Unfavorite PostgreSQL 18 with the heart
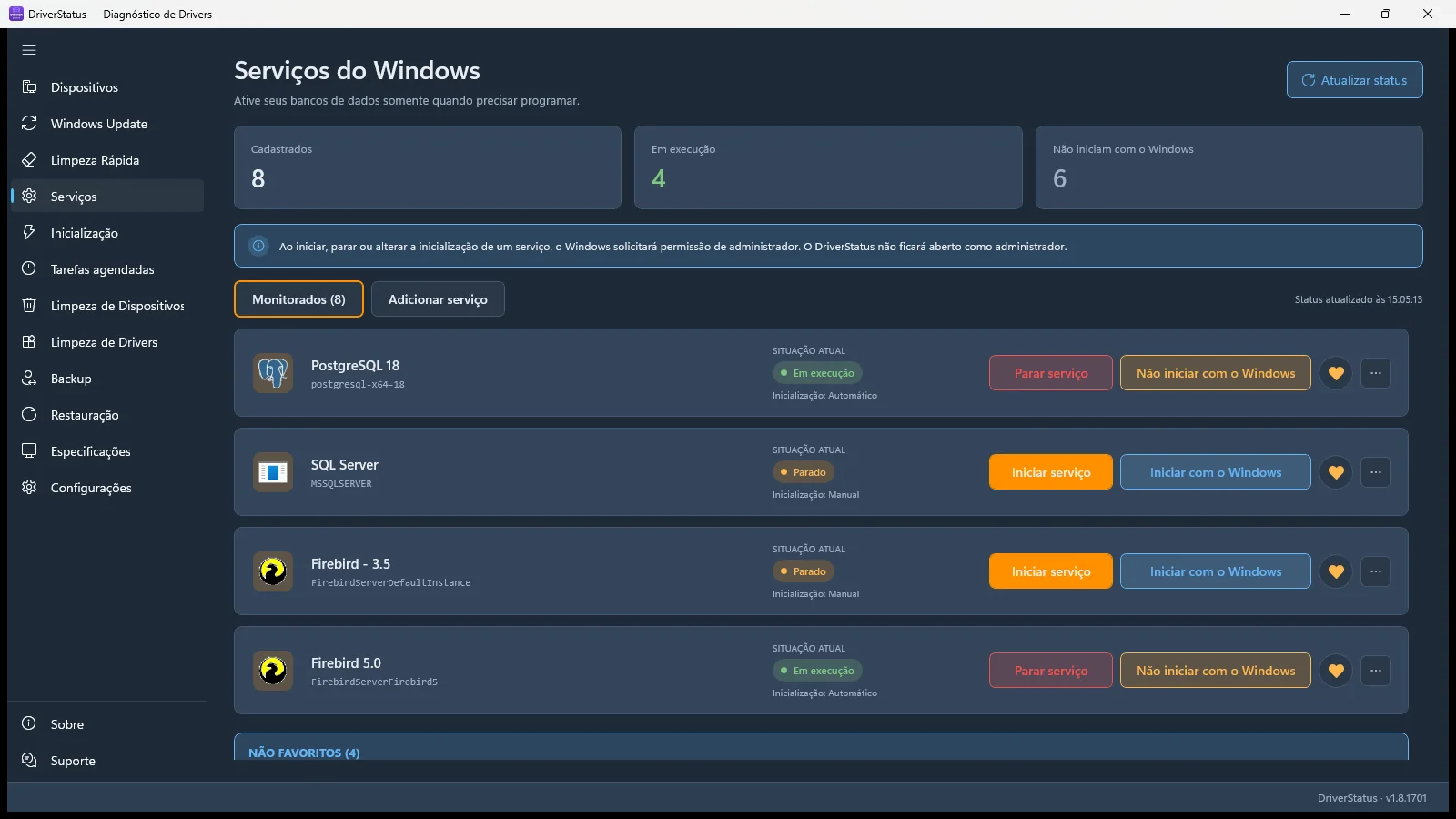1456x819 pixels. (1336, 373)
